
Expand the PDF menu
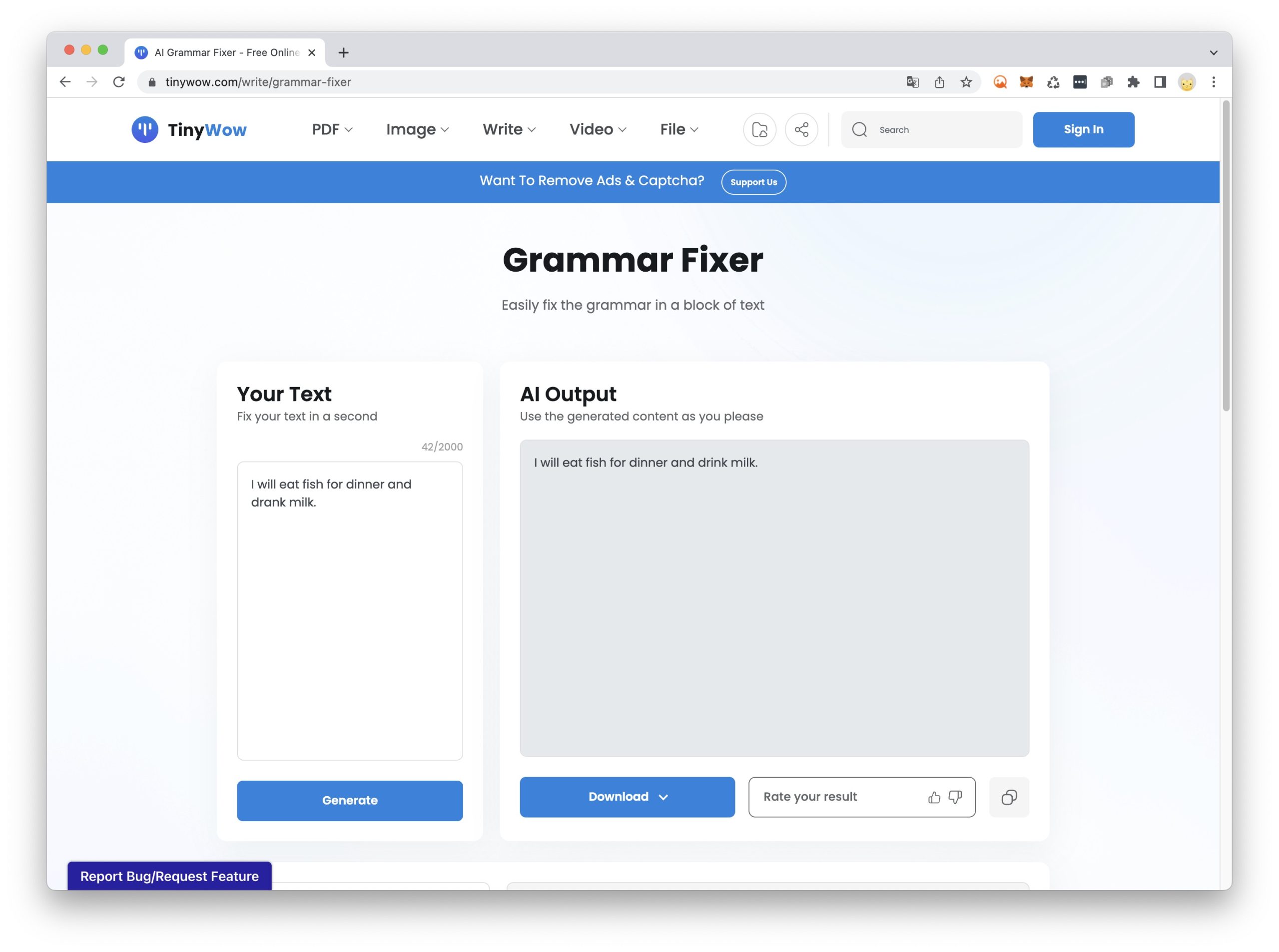point(332,130)
